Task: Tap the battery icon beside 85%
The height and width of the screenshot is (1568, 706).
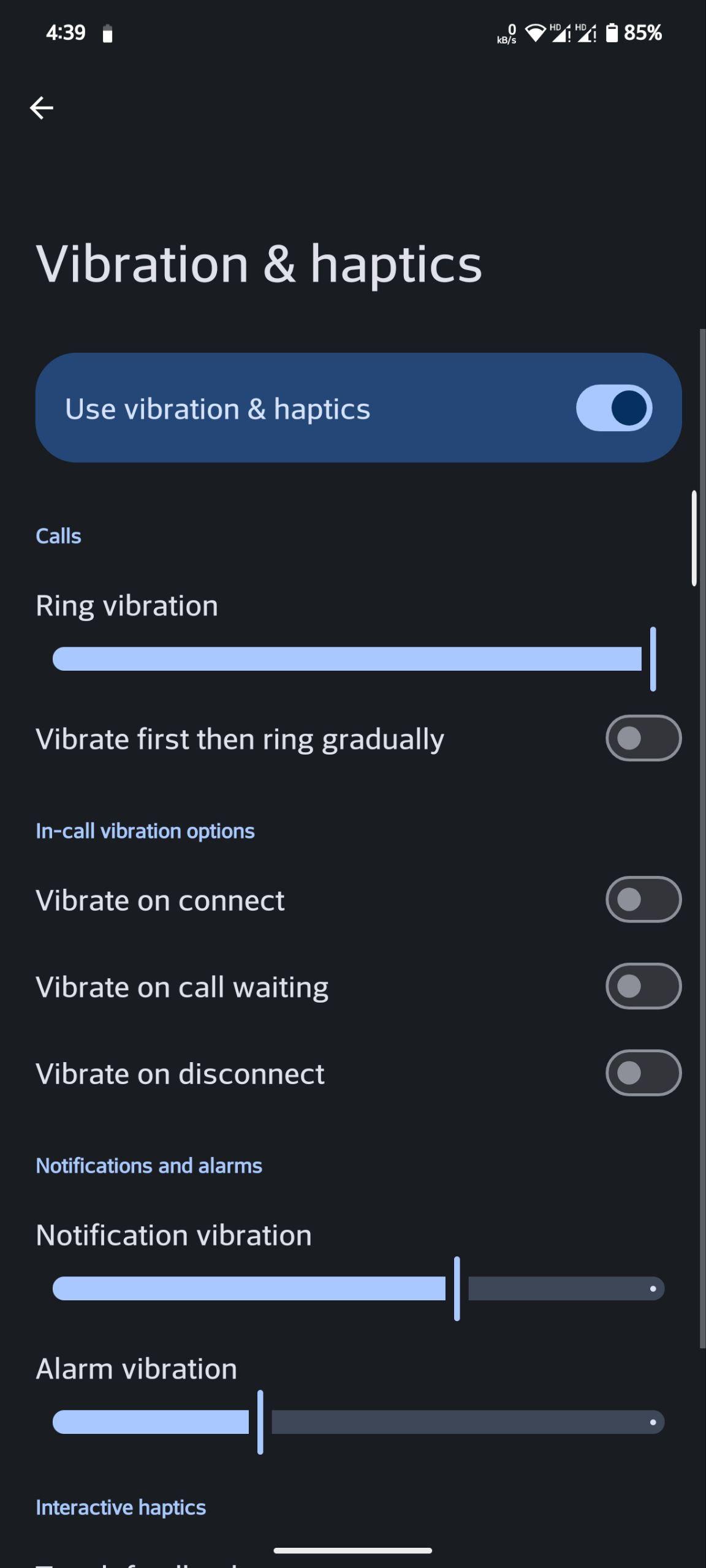Action: click(x=612, y=32)
